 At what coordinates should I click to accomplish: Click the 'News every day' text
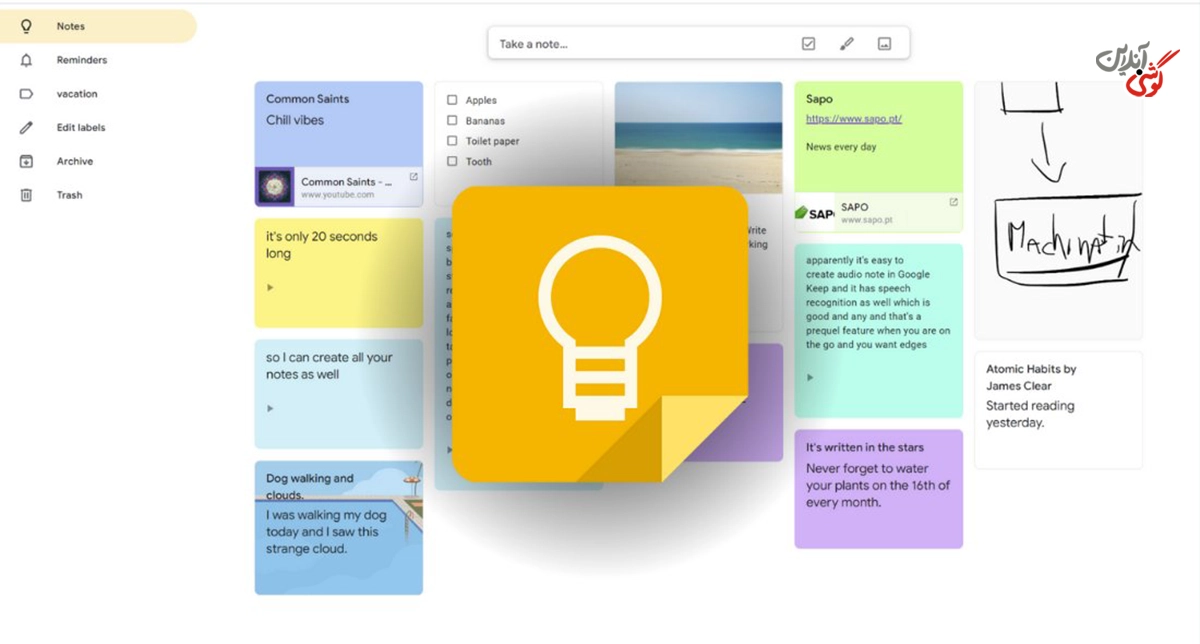(841, 147)
